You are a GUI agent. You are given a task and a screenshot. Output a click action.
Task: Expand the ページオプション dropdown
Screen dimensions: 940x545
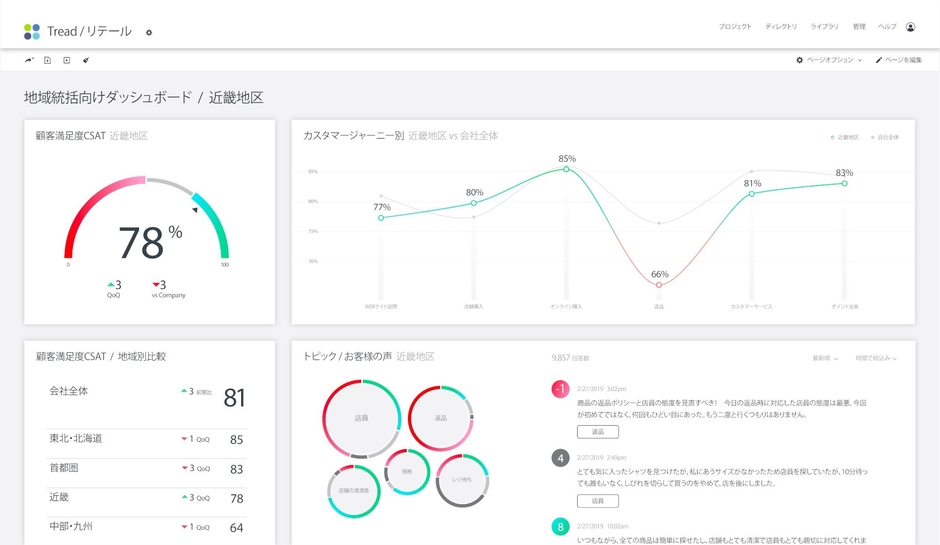coord(828,60)
